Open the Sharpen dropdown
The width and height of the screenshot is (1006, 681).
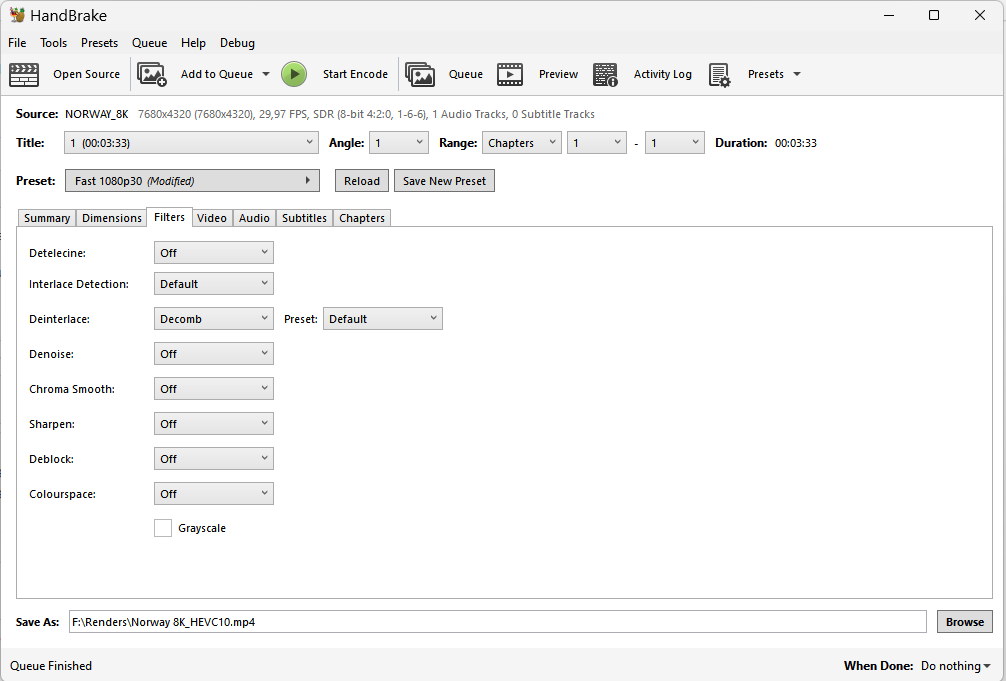point(214,424)
